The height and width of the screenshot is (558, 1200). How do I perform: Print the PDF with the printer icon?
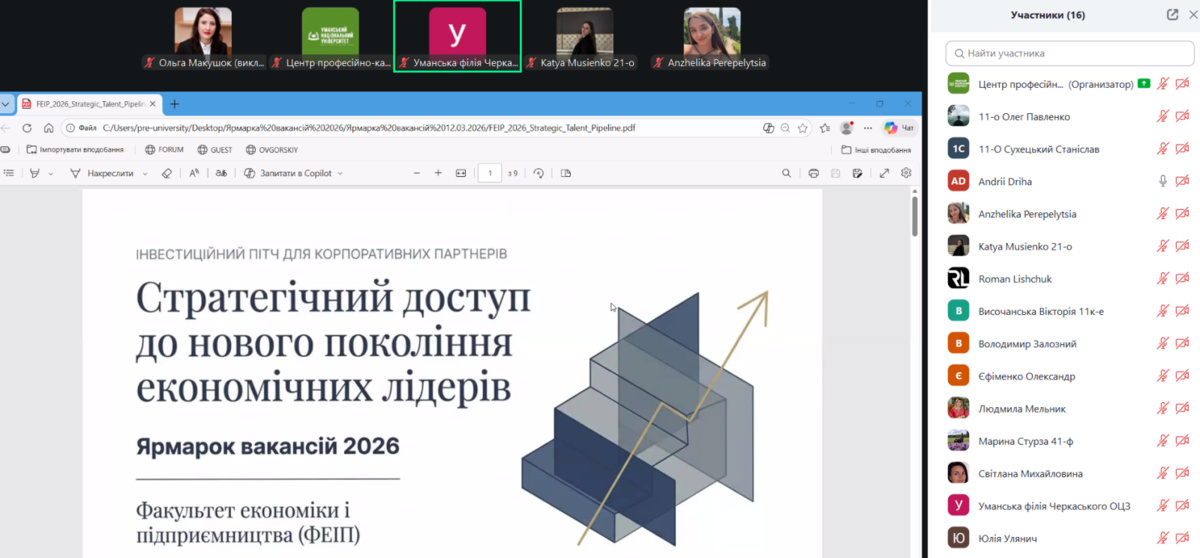click(813, 173)
